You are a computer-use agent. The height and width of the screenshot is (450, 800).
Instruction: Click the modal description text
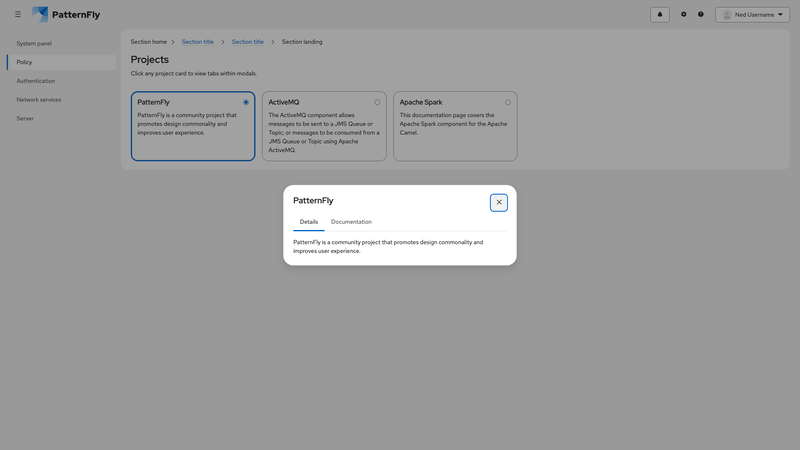pos(388,246)
